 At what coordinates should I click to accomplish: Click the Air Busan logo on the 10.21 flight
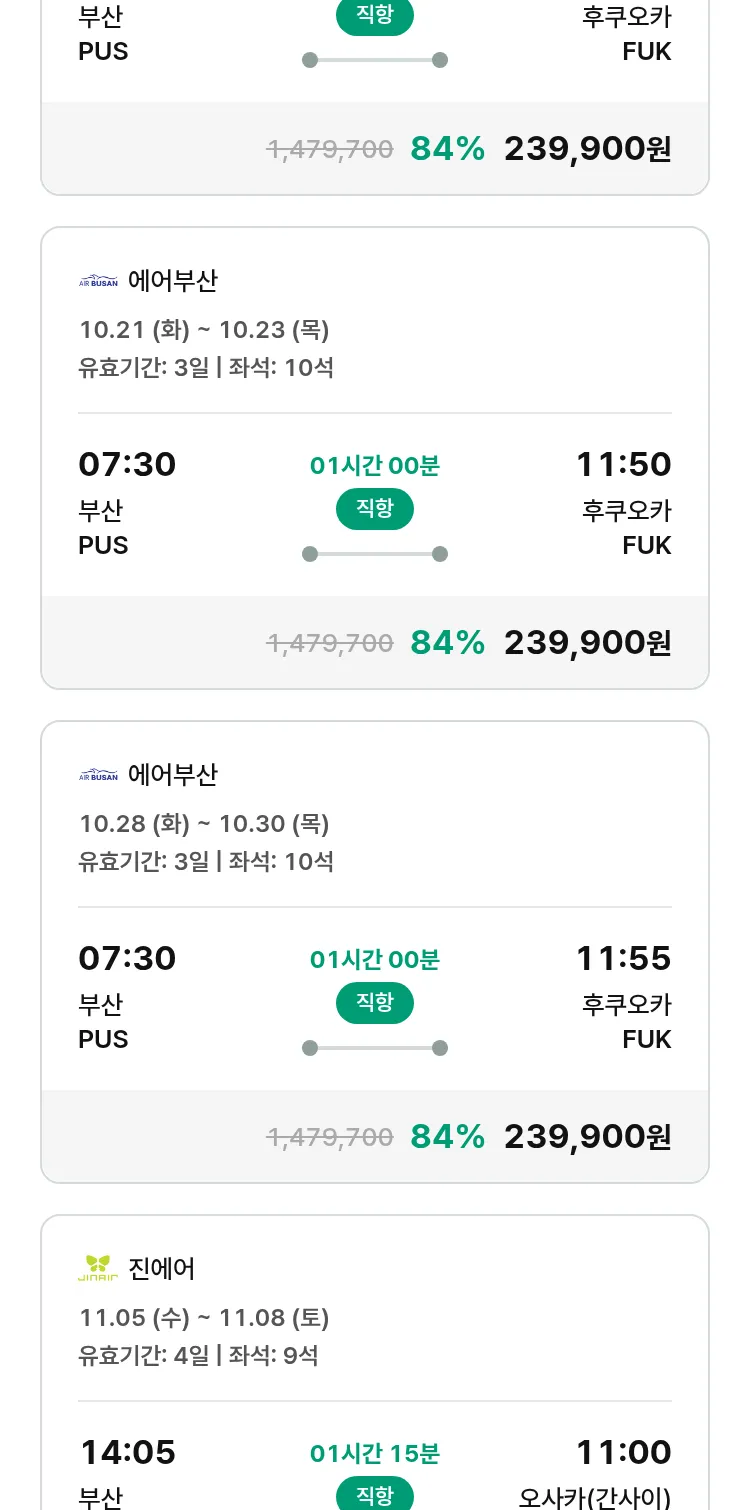click(x=98, y=281)
